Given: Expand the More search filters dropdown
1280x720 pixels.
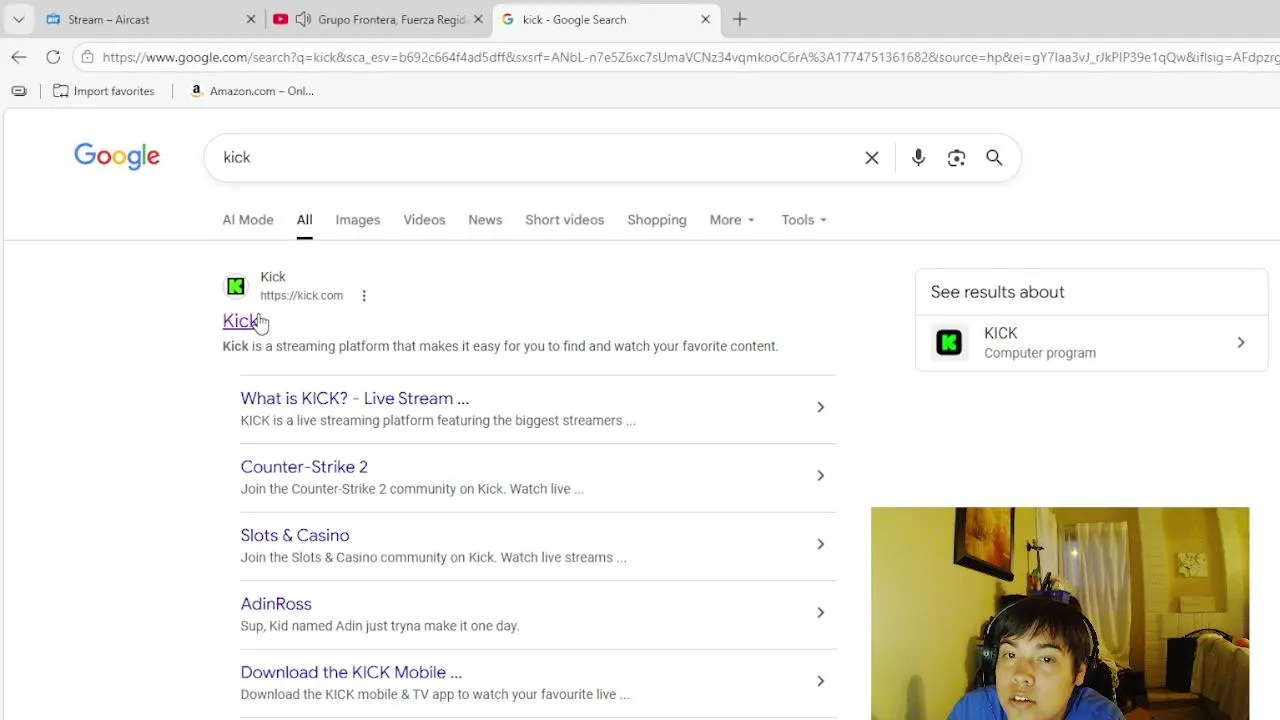Looking at the screenshot, I should (x=732, y=220).
